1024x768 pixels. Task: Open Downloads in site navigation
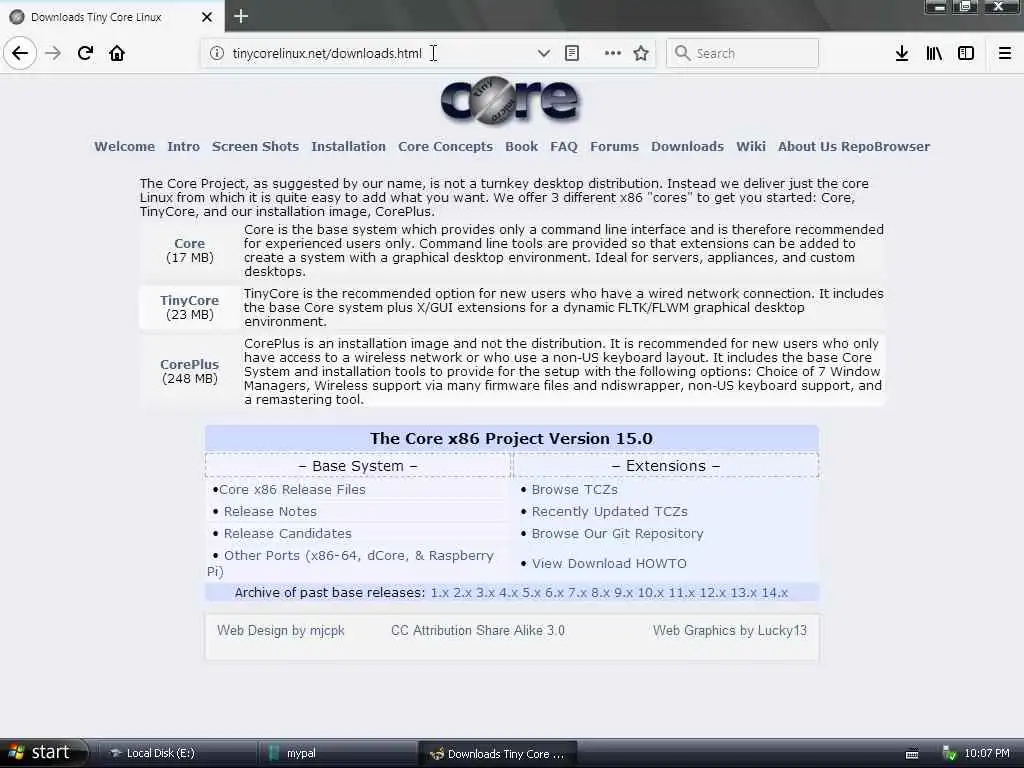(x=688, y=146)
